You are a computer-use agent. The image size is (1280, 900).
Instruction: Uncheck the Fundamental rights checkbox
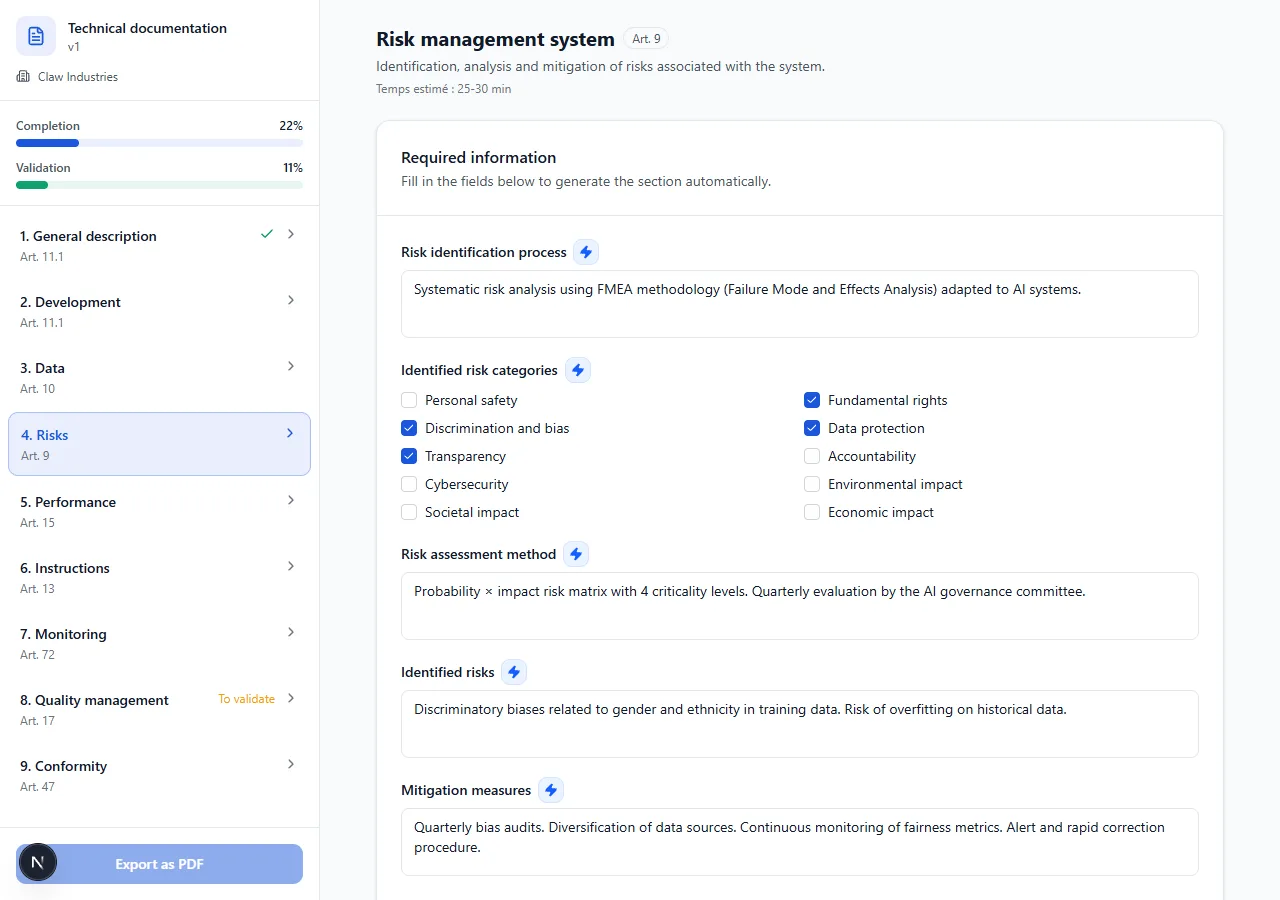[x=812, y=400]
